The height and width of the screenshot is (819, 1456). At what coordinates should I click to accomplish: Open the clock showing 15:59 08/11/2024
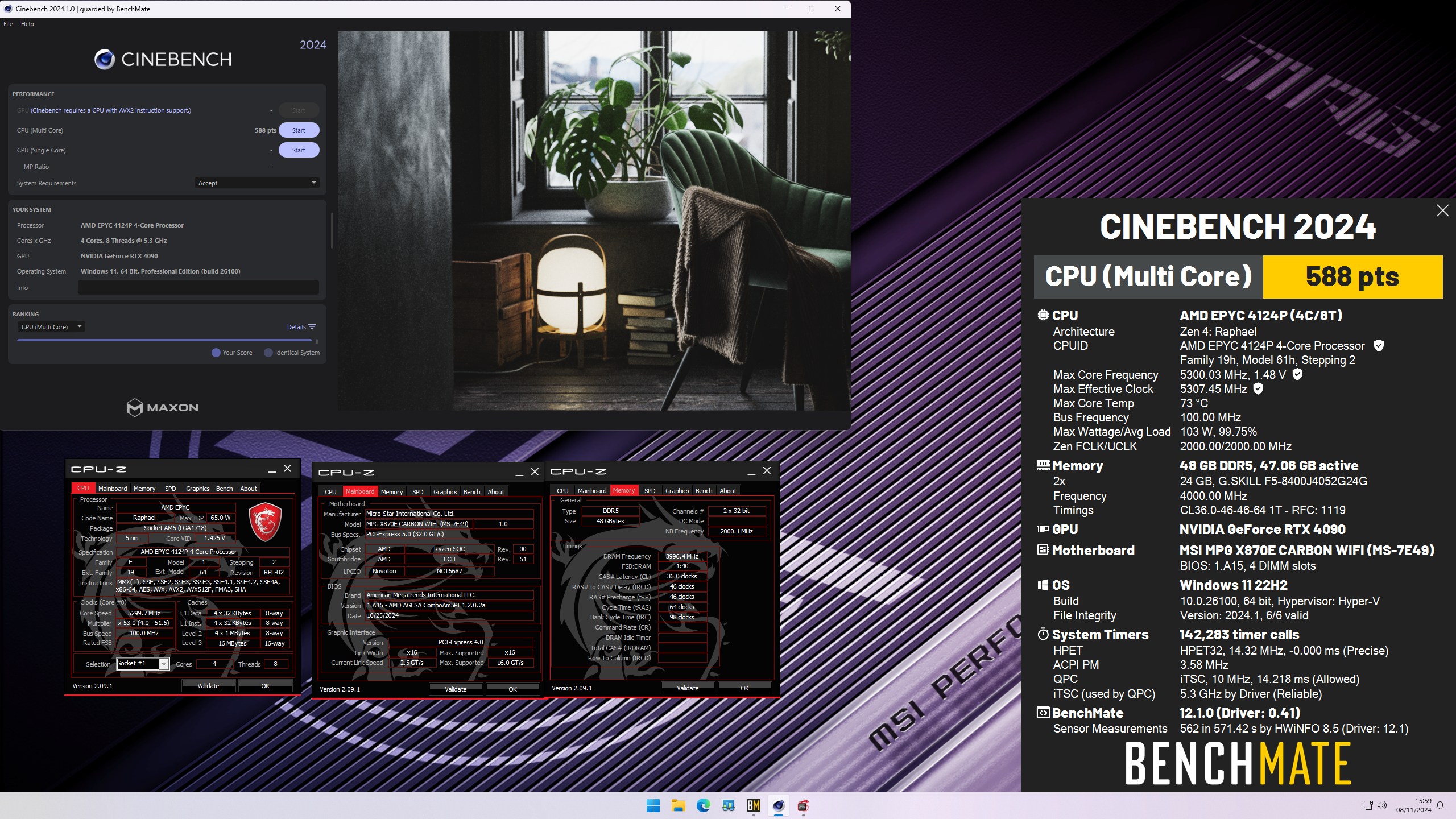1413,805
